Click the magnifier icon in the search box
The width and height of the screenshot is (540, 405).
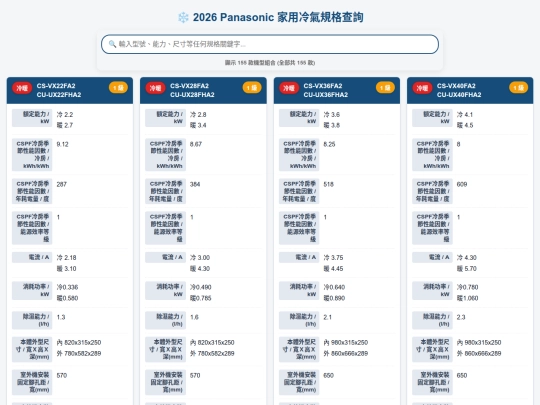[x=112, y=44]
